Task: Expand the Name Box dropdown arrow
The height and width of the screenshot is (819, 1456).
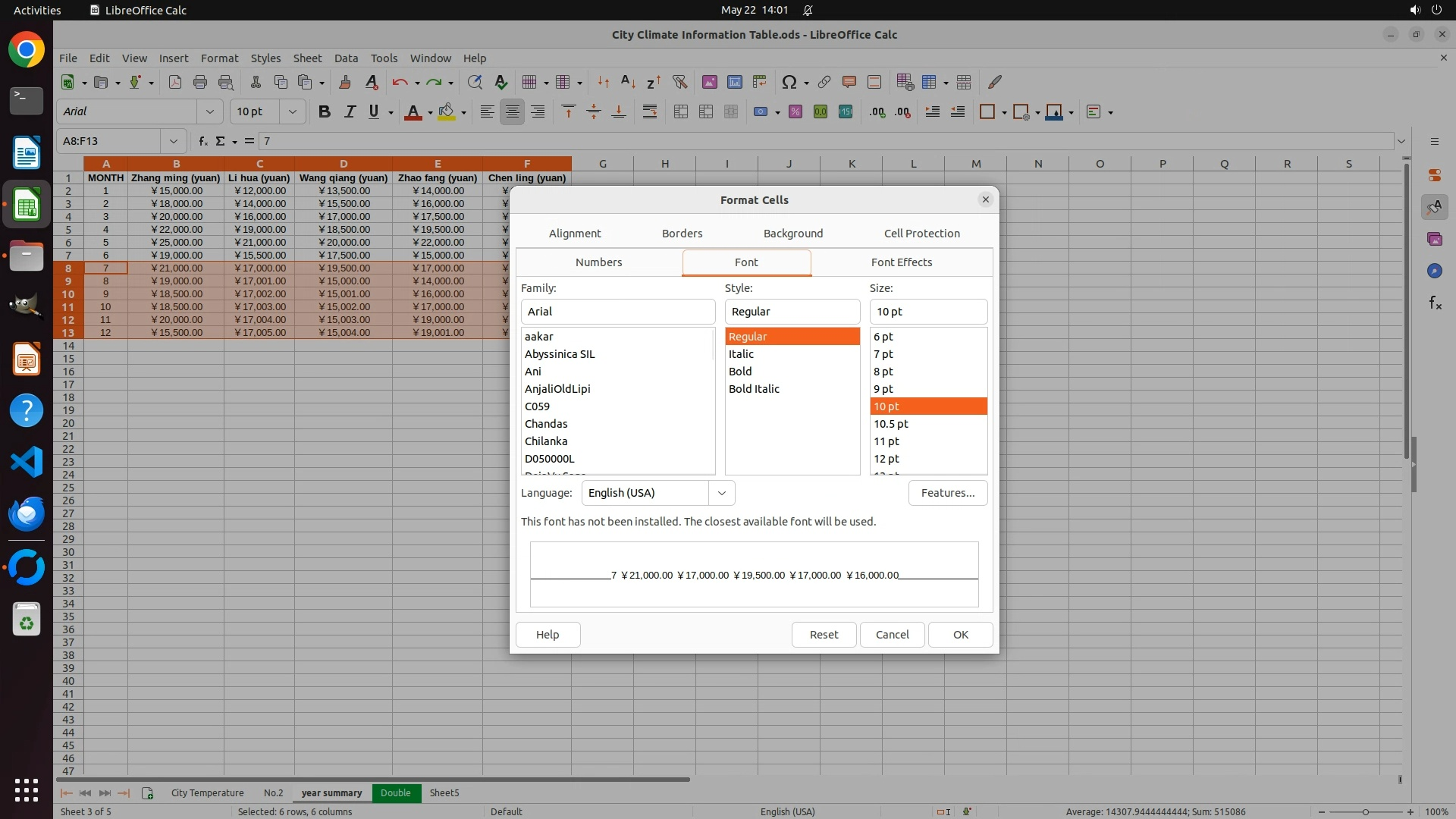Action: [174, 141]
